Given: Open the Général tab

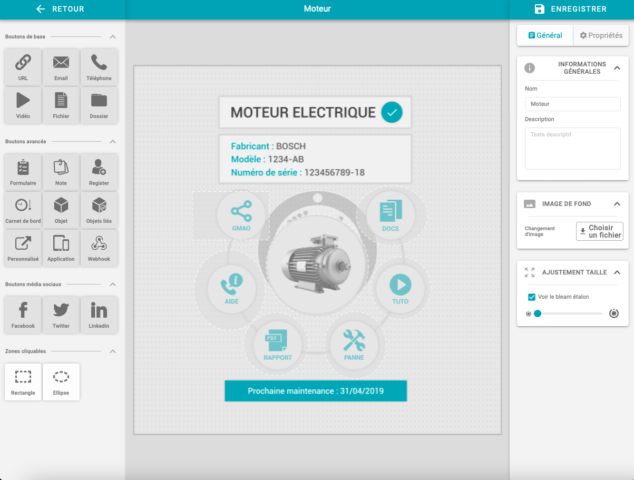Looking at the screenshot, I should [545, 35].
